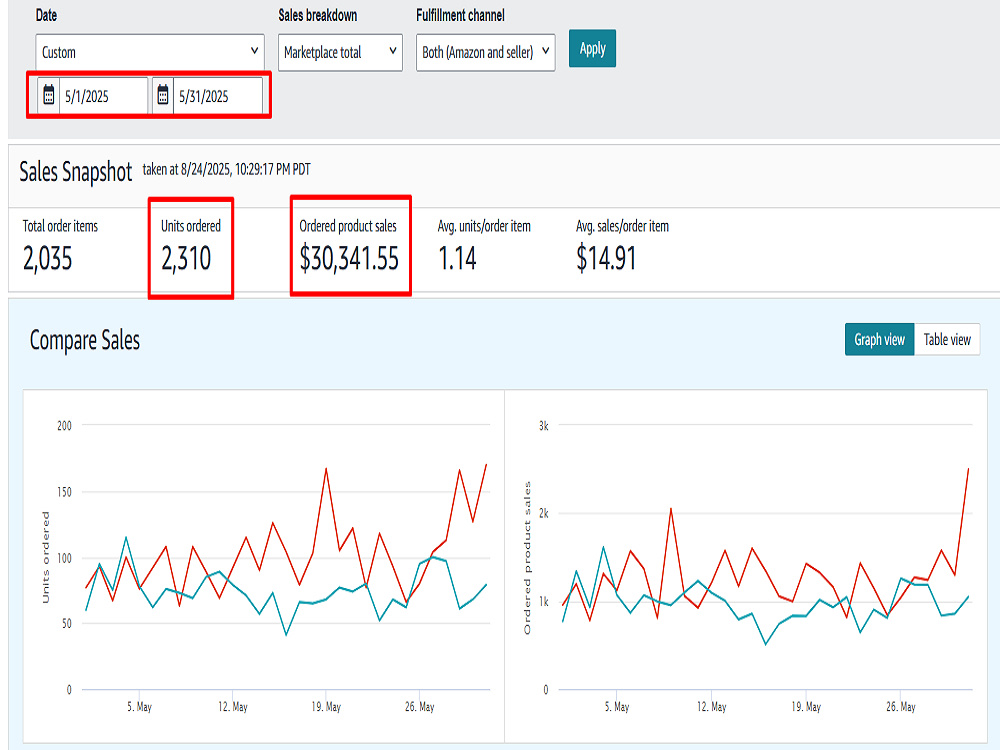Click the 5/31/2025 end date field
Screen dimensions: 1000x750
[217, 96]
